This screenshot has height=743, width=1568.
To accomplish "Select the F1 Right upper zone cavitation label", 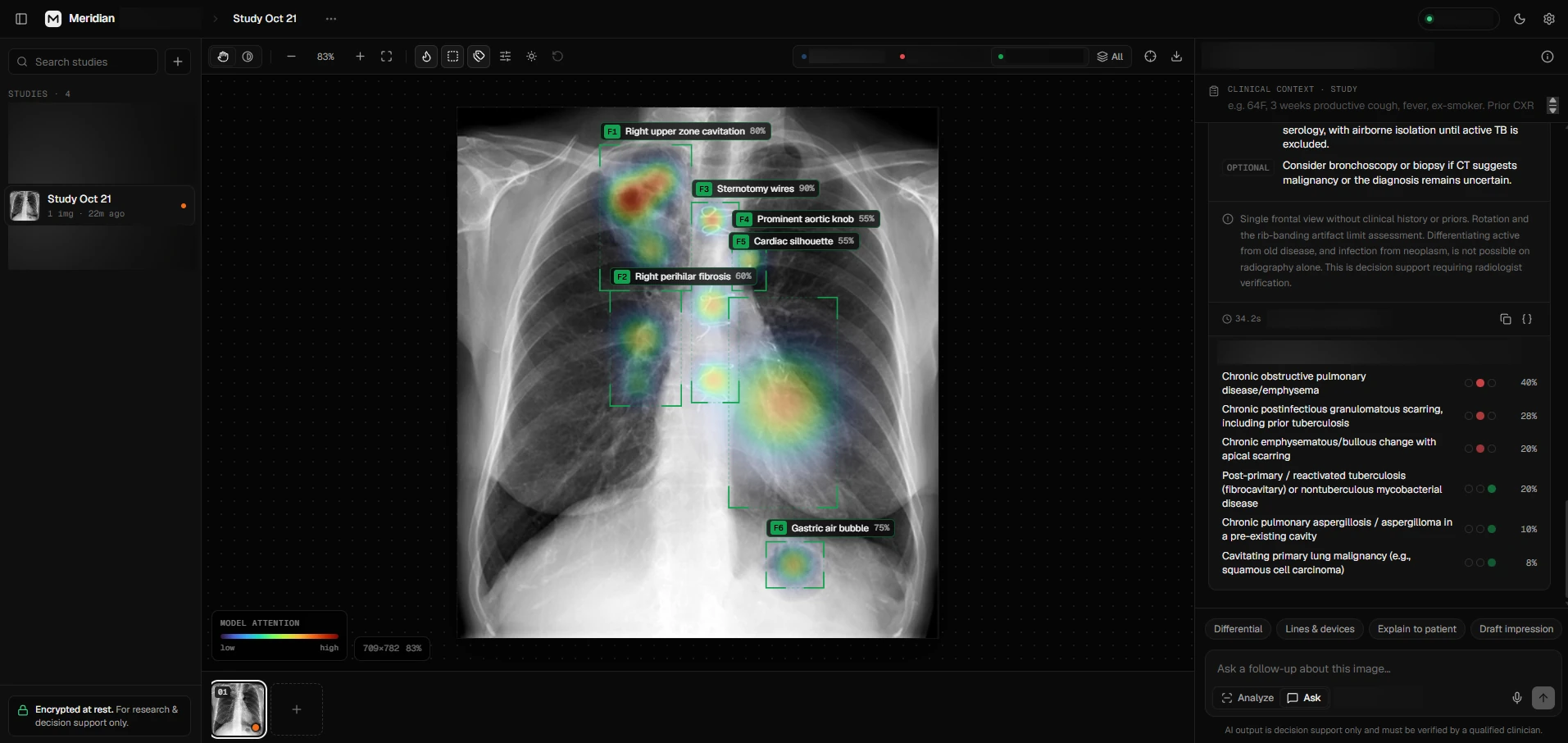I will 685,131.
